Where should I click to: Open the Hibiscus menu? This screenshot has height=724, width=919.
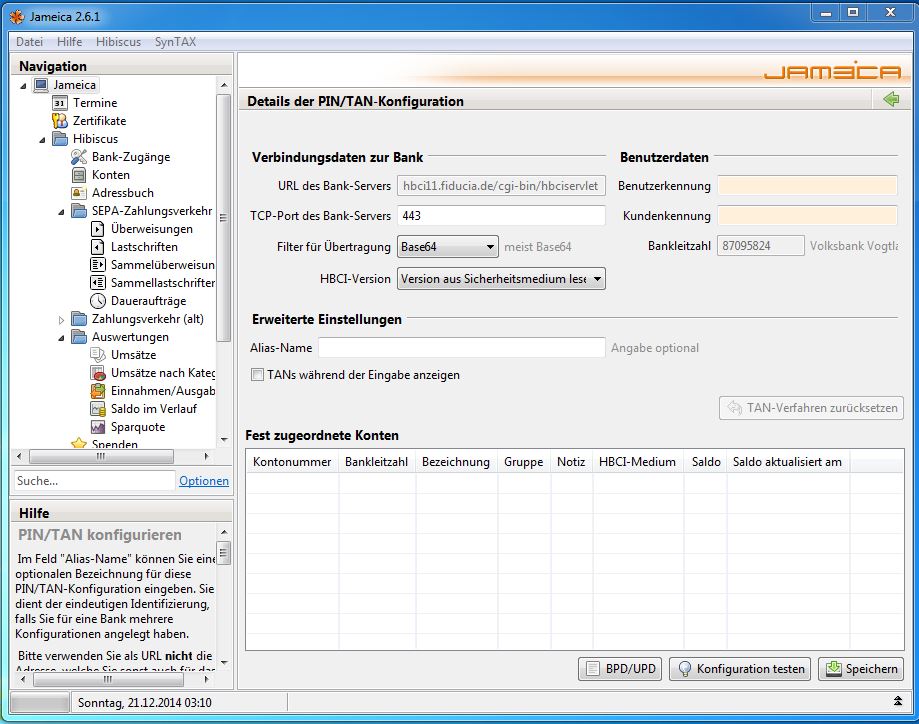(118, 42)
